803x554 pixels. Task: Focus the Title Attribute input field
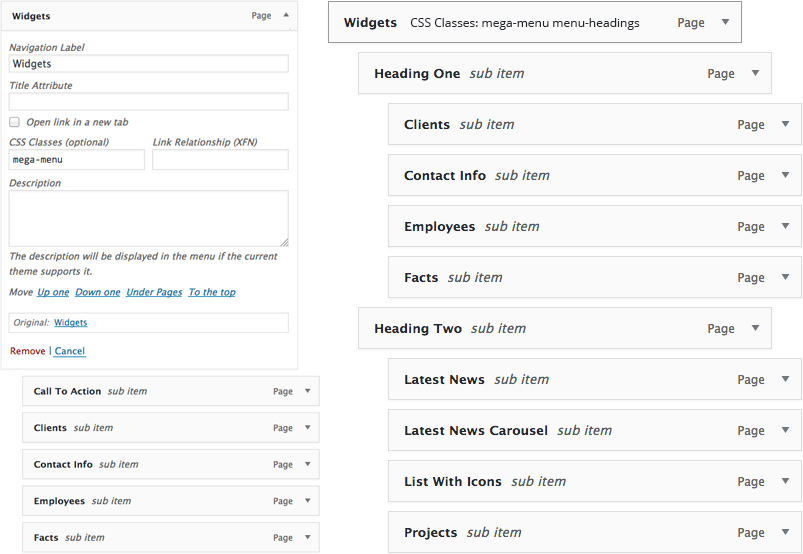[149, 101]
